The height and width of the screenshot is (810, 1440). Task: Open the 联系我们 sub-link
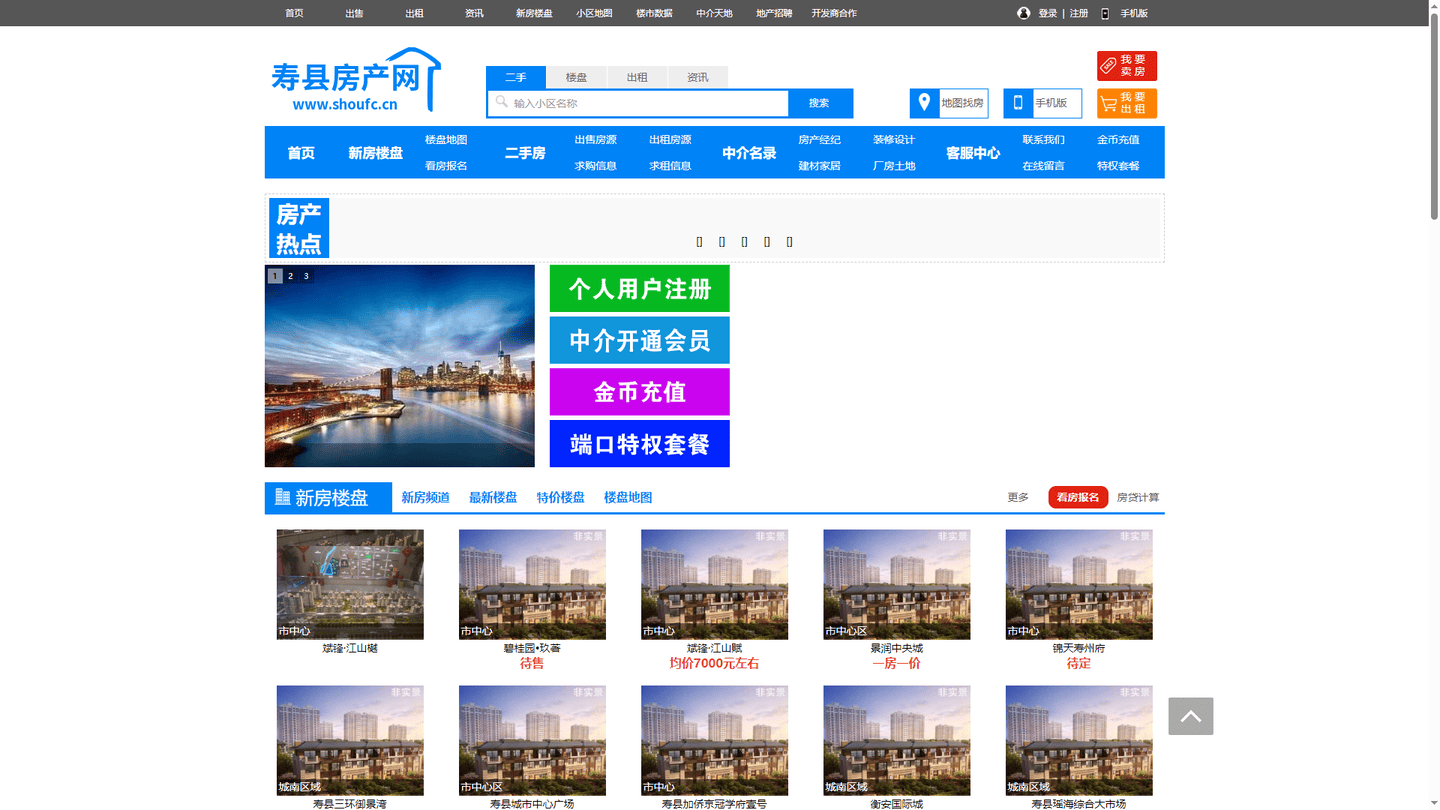[1043, 140]
